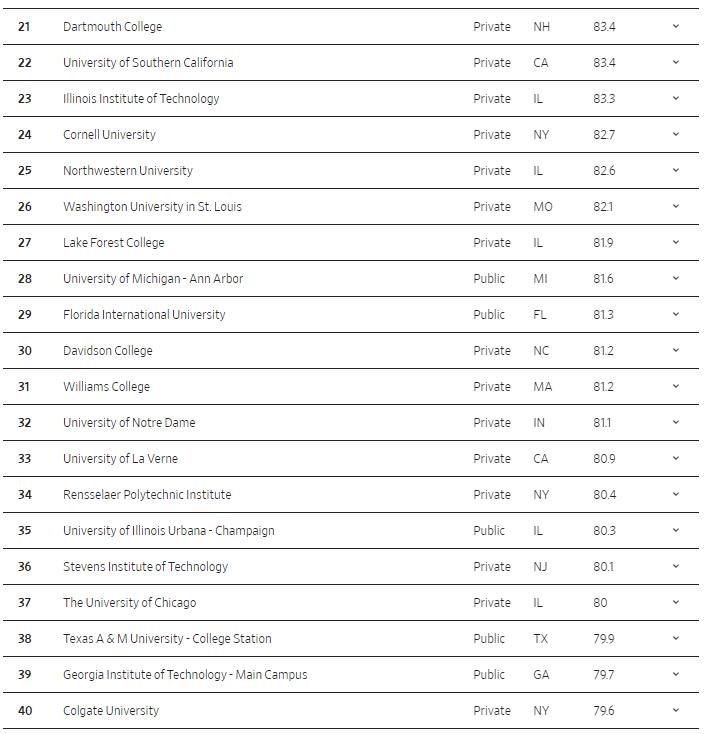
Task: Open the chevron for Rensselaer Polytechnic Institute
Action: tap(676, 494)
